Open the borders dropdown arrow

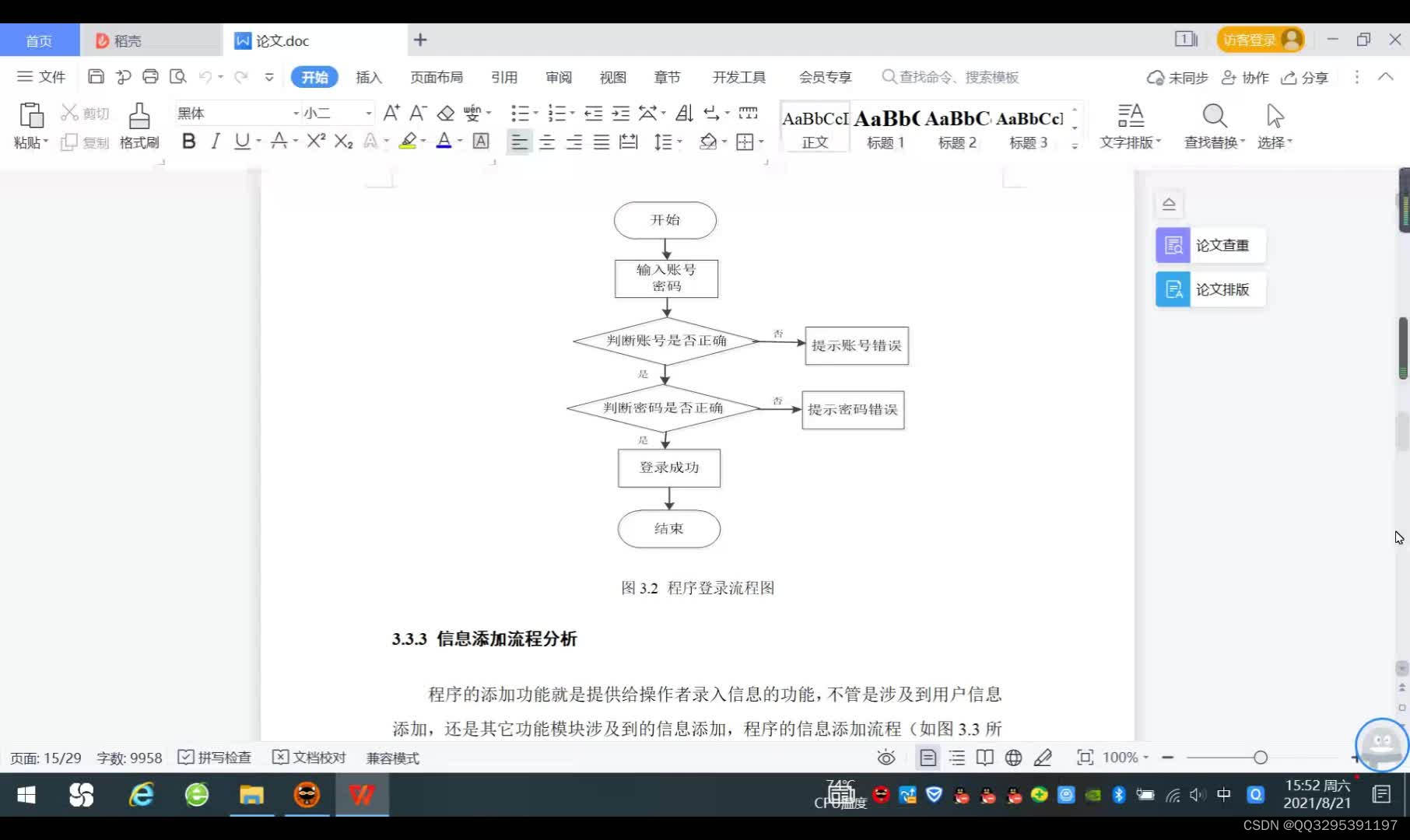click(761, 142)
